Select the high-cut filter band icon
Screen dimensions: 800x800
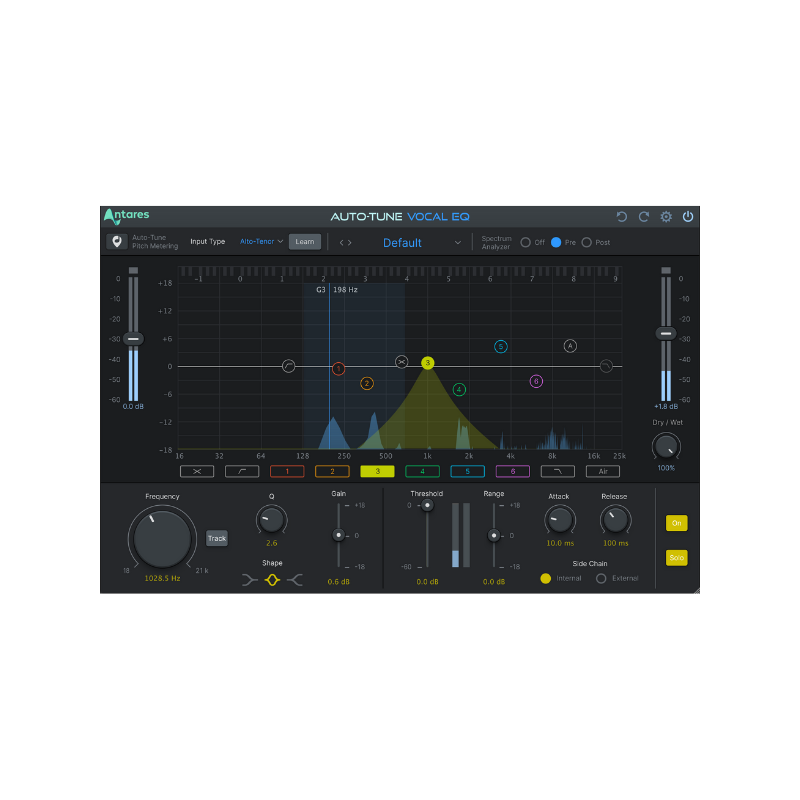(558, 471)
